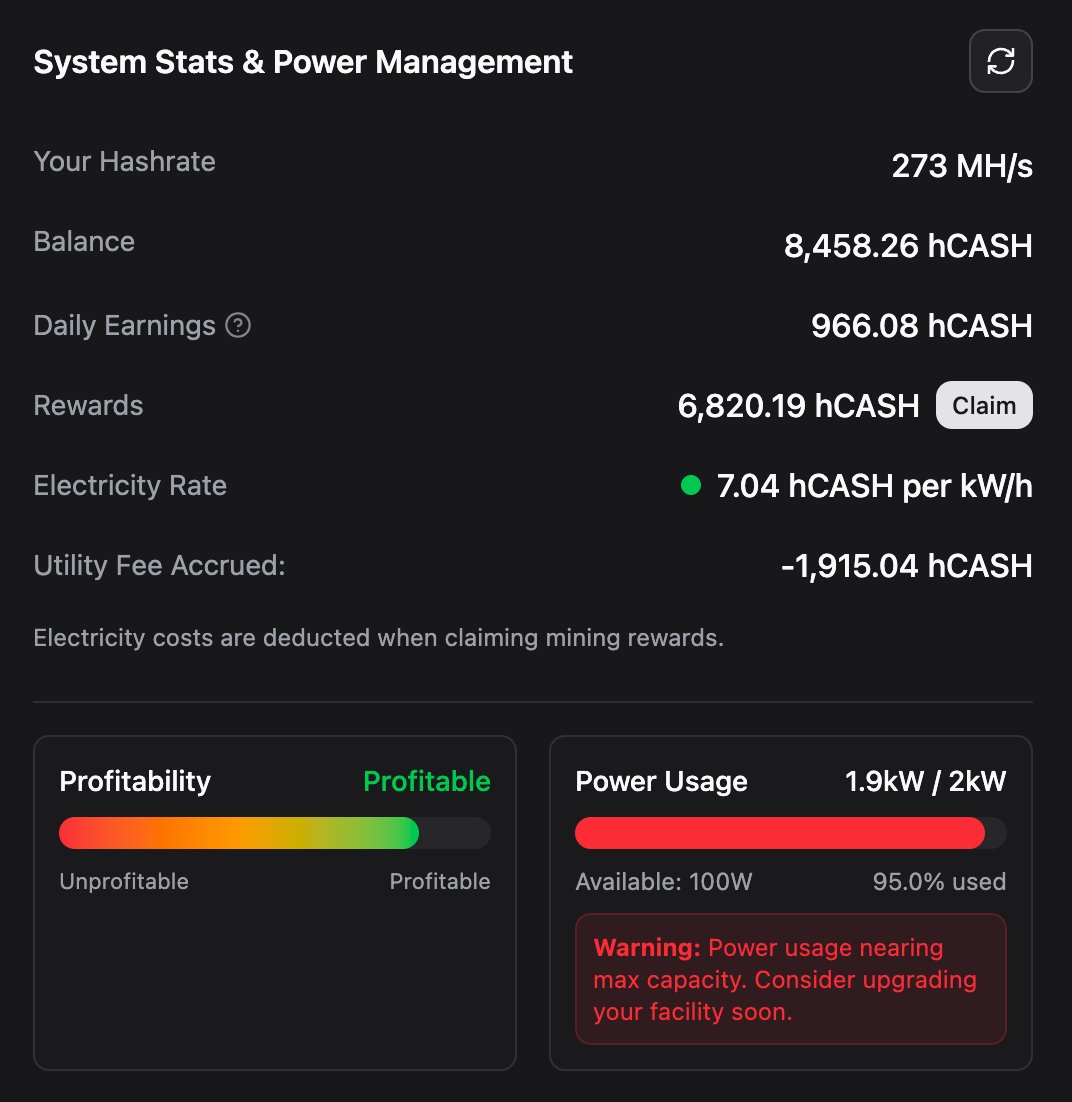Click the green electricity rate status dot
The height and width of the screenshot is (1102, 1072).
(x=691, y=486)
